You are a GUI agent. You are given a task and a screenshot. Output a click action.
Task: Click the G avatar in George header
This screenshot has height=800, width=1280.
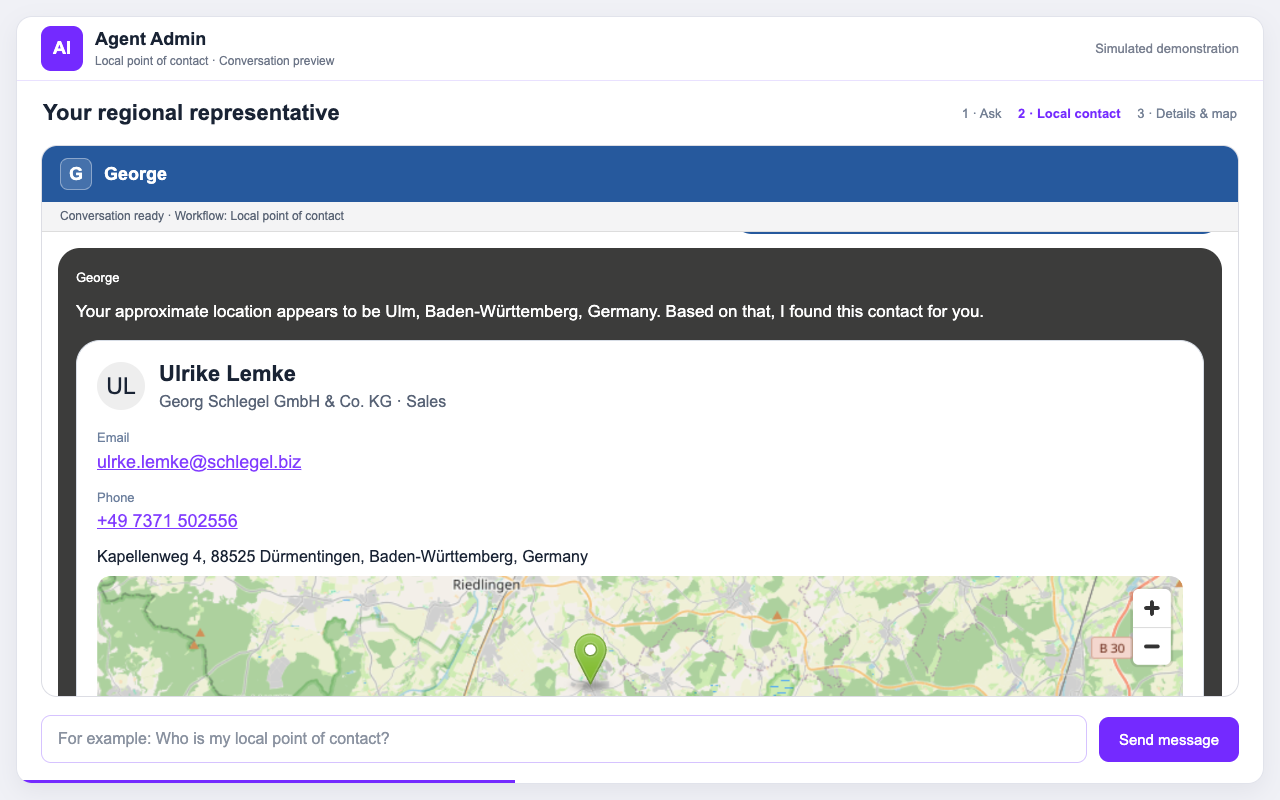point(76,174)
